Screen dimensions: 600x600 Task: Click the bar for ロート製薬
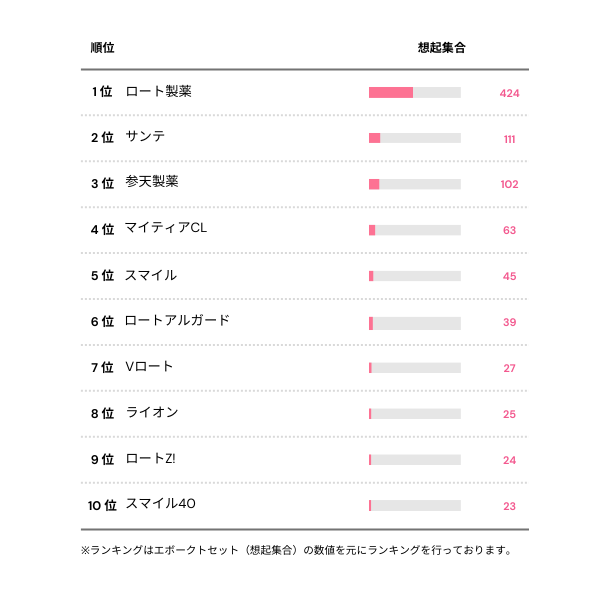[414, 93]
